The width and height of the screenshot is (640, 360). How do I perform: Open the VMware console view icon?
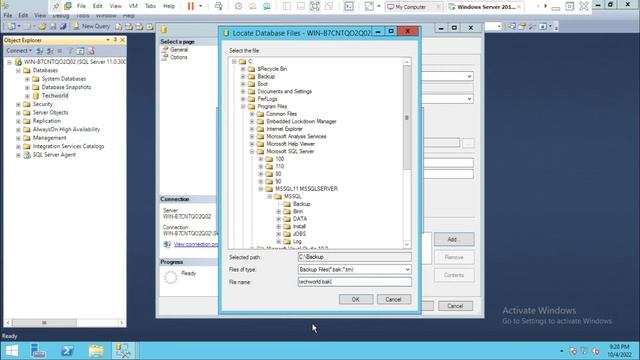[349, 6]
